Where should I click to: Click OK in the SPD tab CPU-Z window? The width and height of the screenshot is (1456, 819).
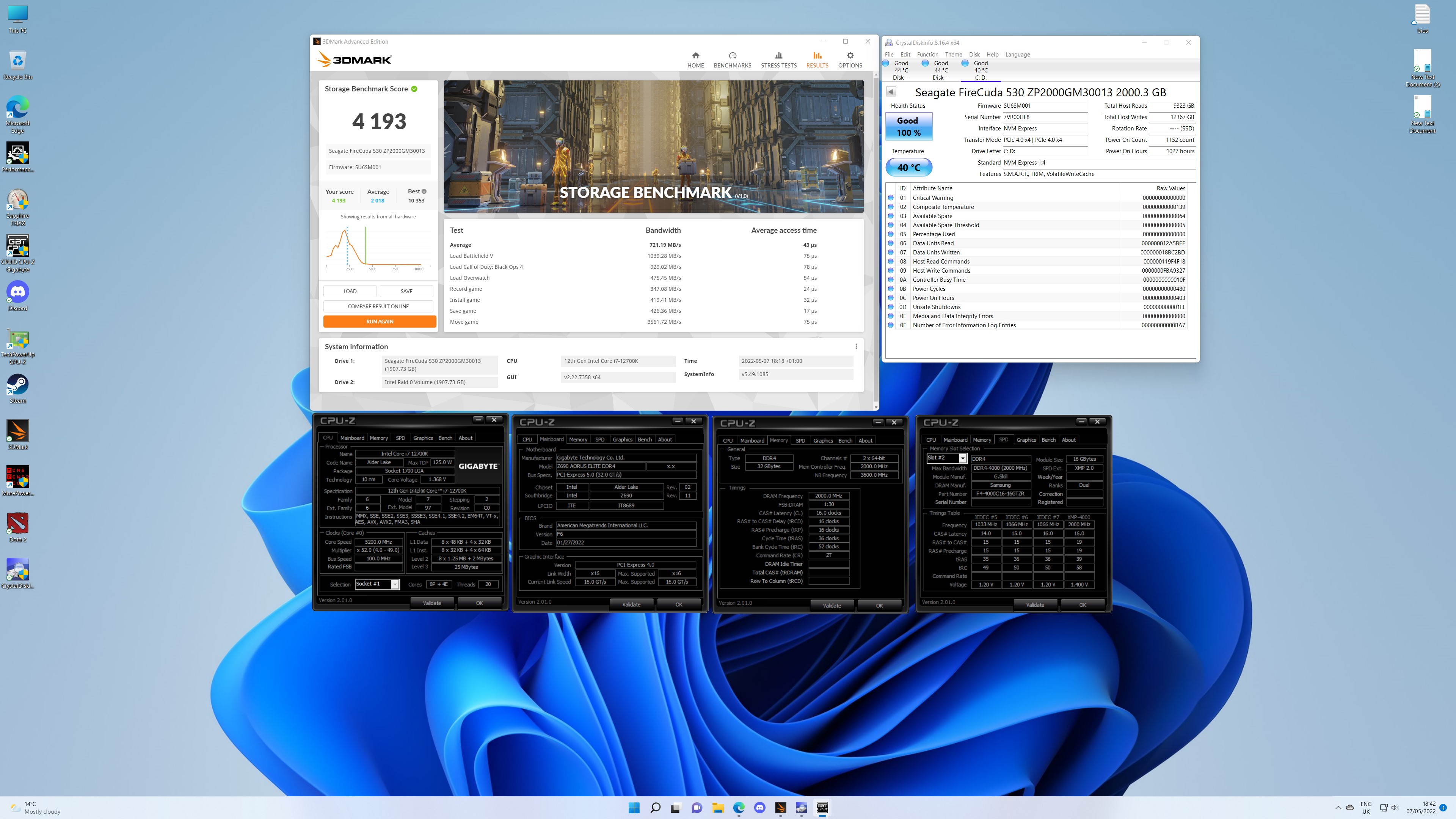pyautogui.click(x=1083, y=605)
